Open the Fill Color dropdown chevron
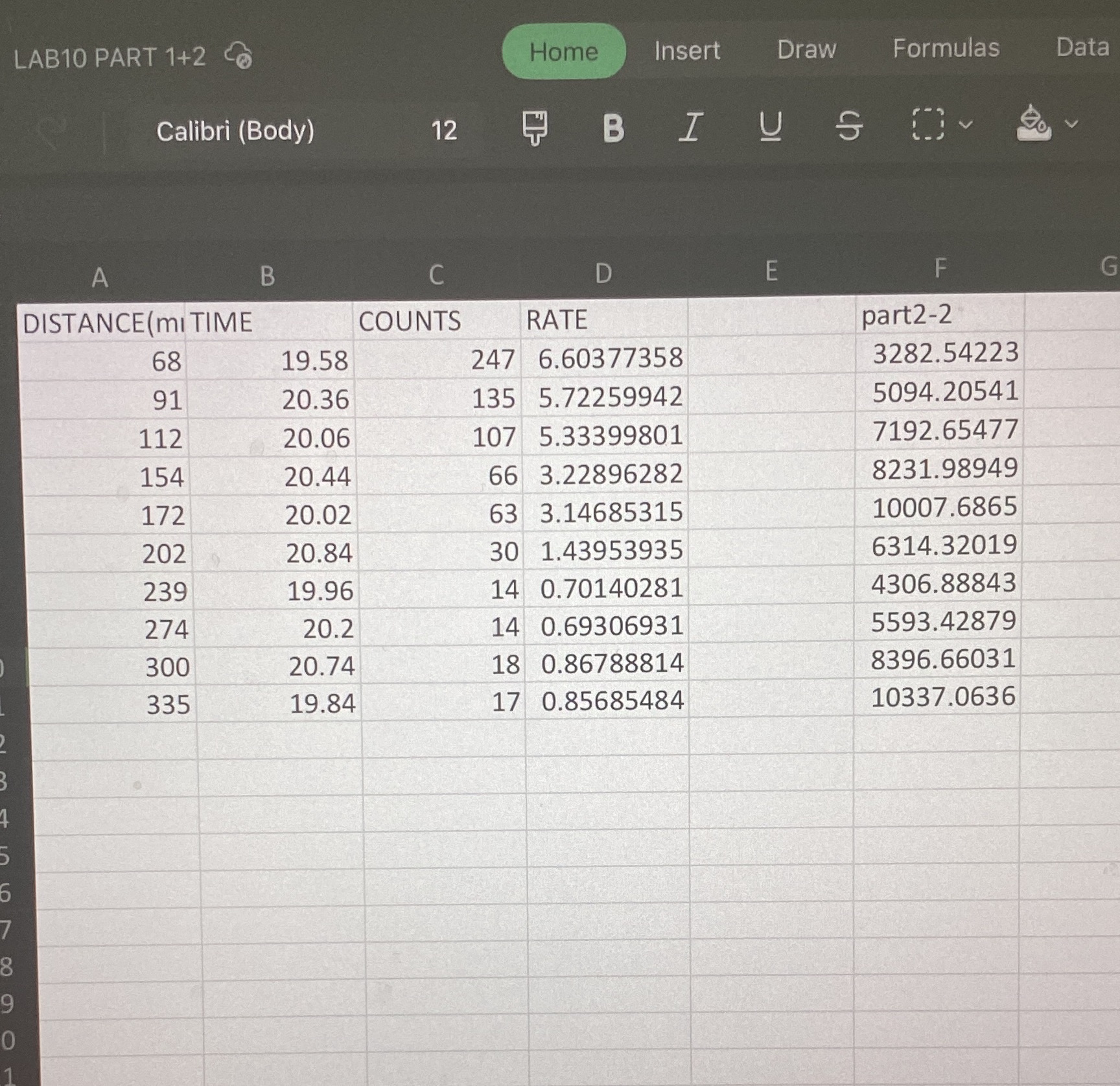The width and height of the screenshot is (1120, 1086). [1070, 125]
